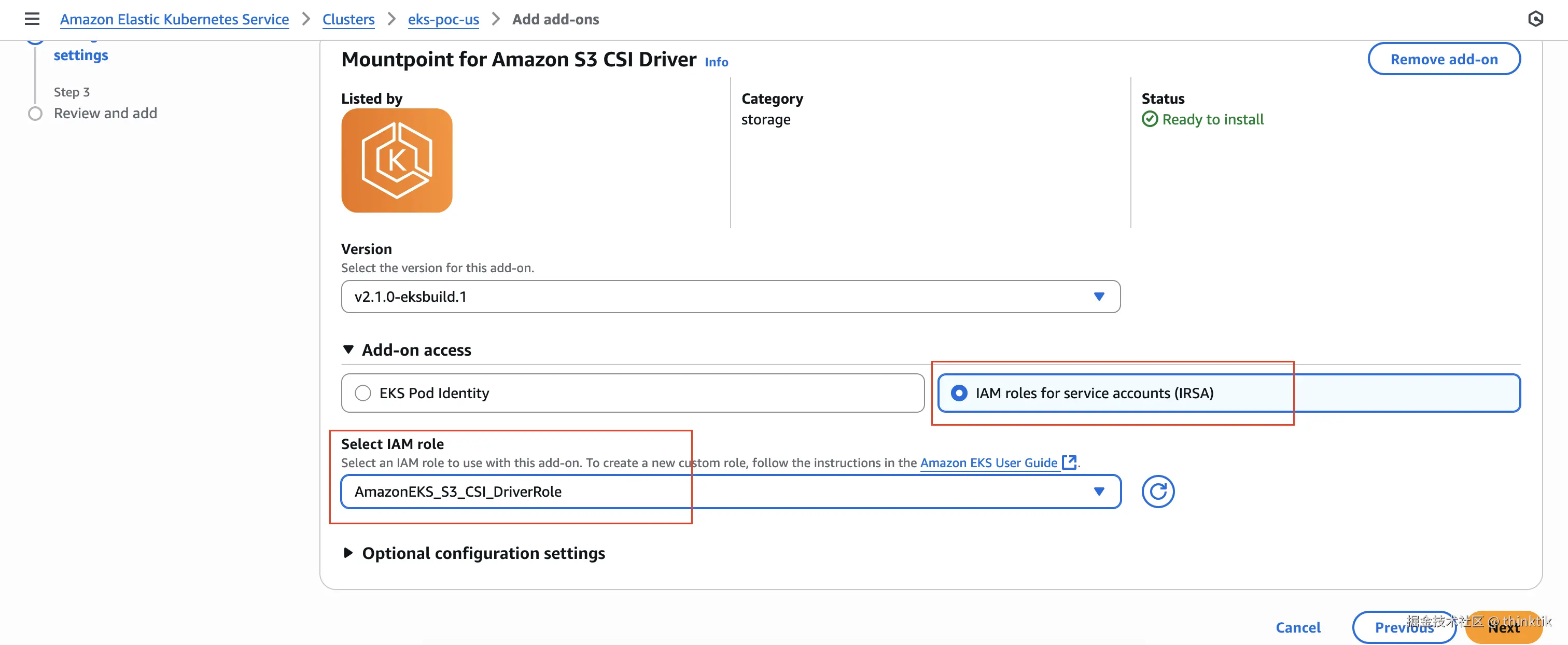This screenshot has width=1568, height=645.
Task: Open the hamburger navigation menu
Action: click(32, 19)
